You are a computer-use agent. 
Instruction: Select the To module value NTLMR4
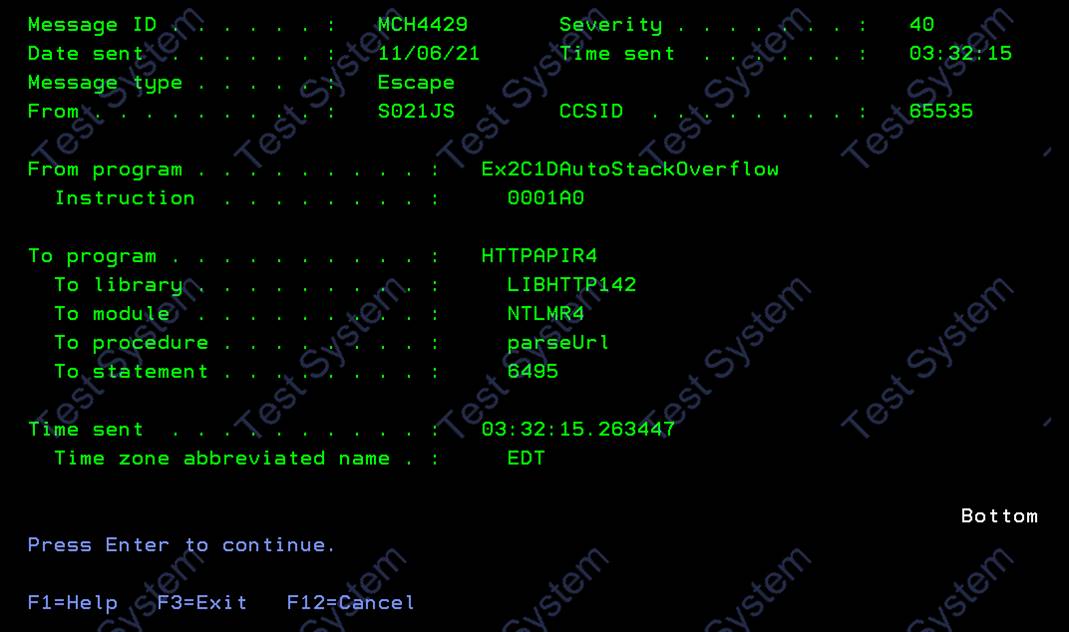[x=545, y=314]
